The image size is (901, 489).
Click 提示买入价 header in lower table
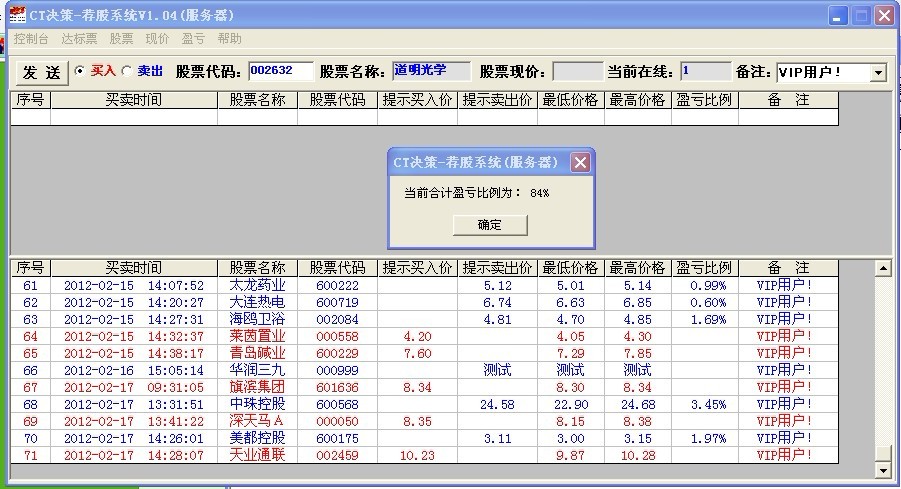tap(417, 268)
